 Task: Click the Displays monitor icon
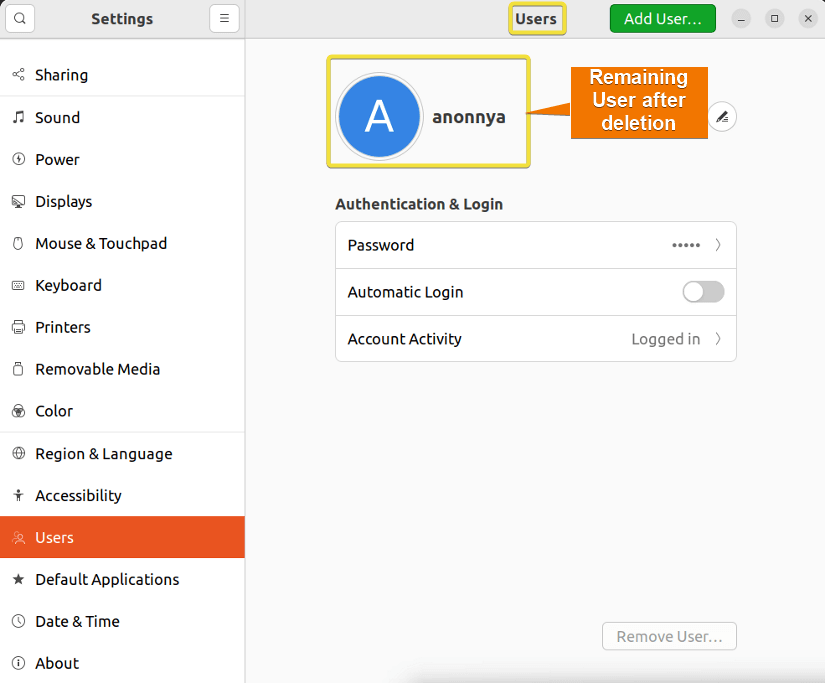coord(18,202)
